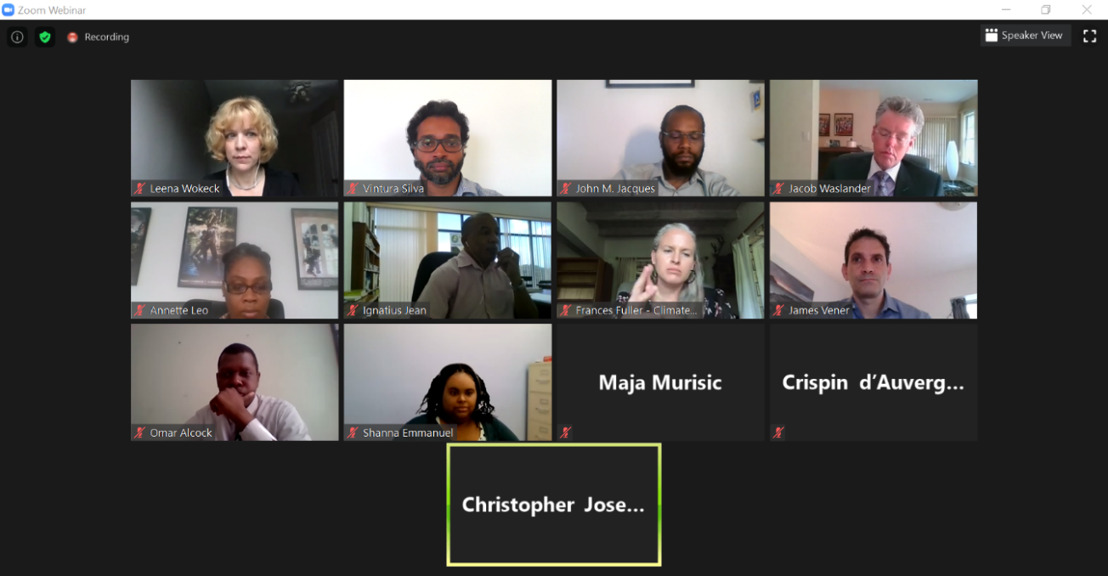
Task: Click the highlighted Christopher Jose... speaker tile
Action: pyautogui.click(x=554, y=505)
